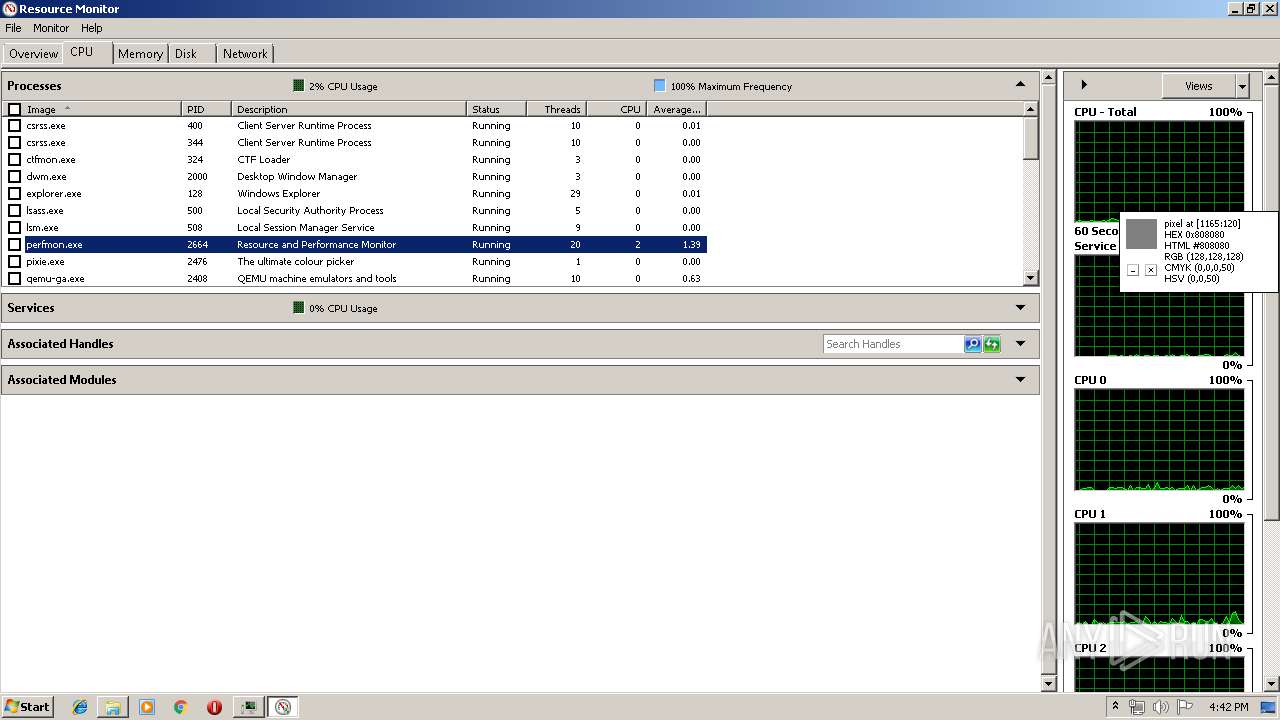Launch Windows Media Player from taskbar

pyautogui.click(x=147, y=707)
